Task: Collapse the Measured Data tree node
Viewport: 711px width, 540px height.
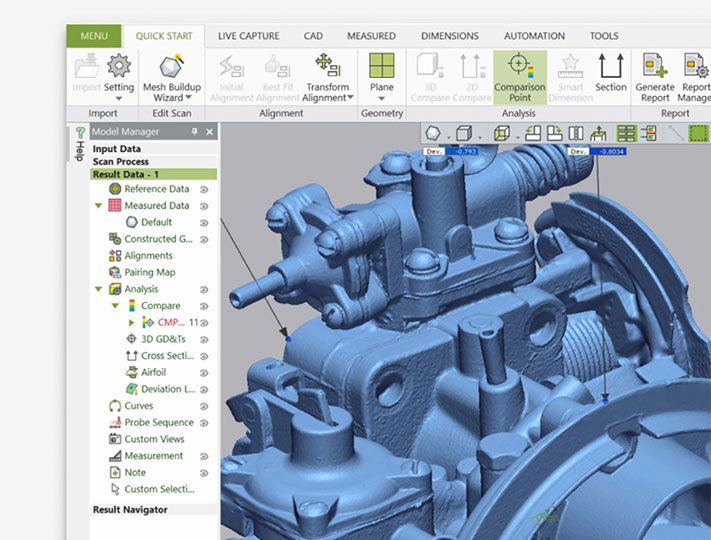Action: coord(98,206)
